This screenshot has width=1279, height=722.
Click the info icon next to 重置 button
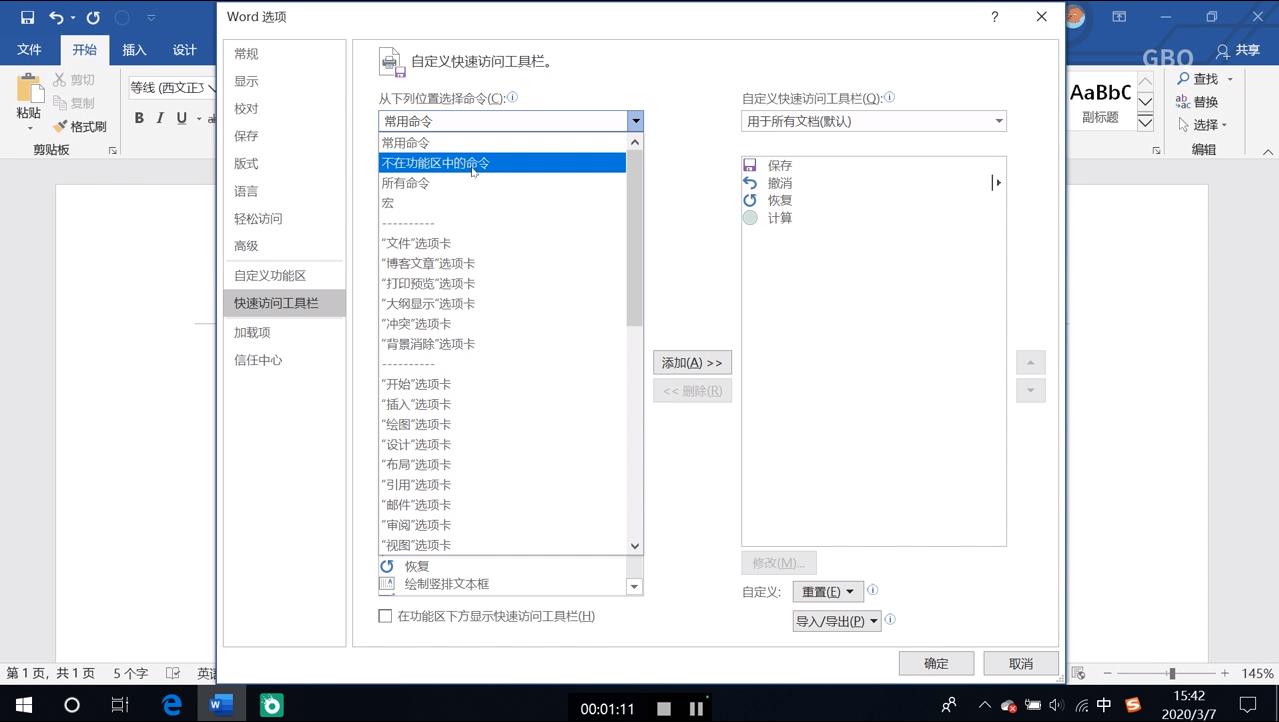[872, 590]
